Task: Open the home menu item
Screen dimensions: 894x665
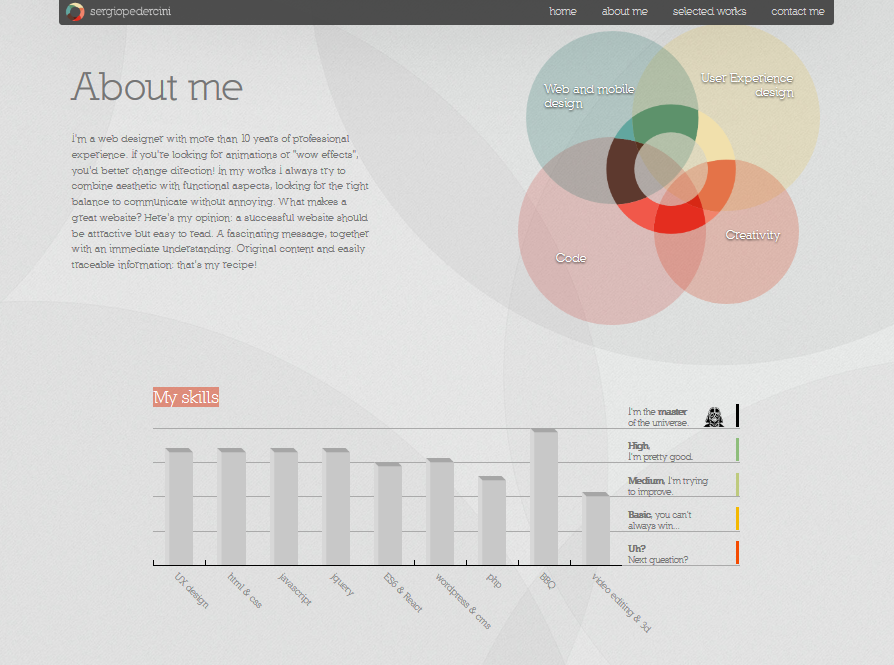Action: pos(563,11)
